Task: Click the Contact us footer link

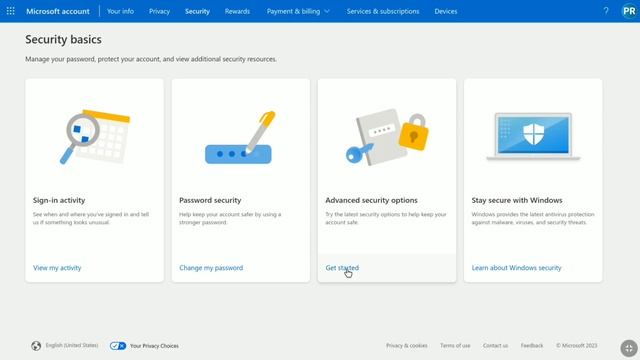Action: (496, 346)
